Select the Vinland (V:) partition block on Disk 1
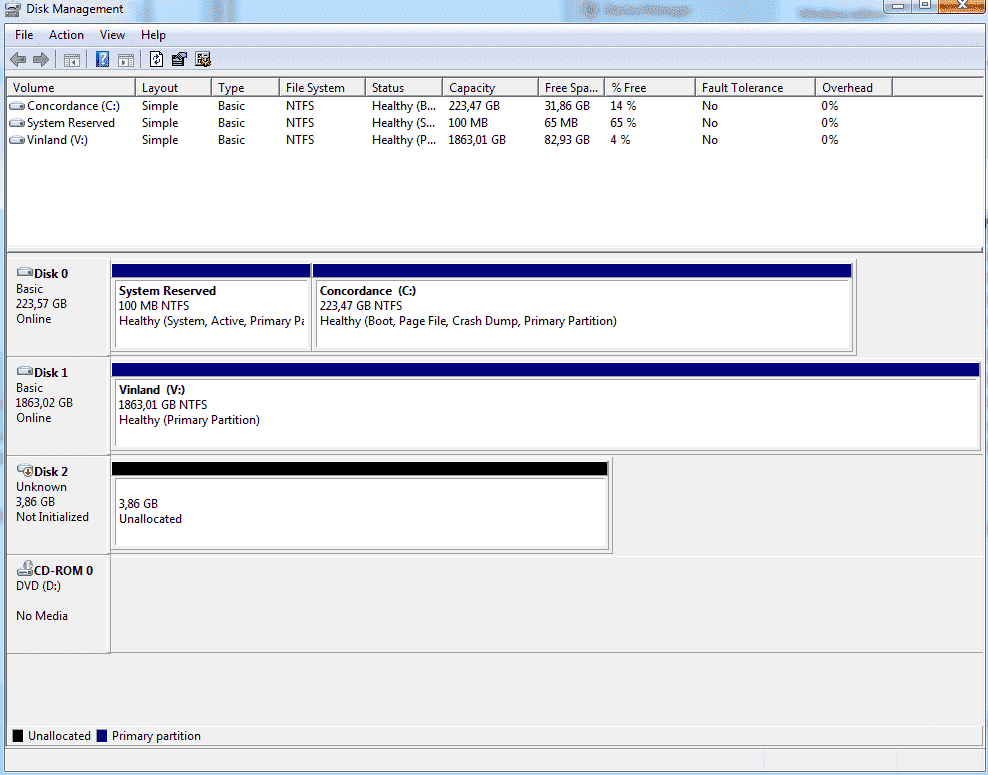 (x=546, y=406)
